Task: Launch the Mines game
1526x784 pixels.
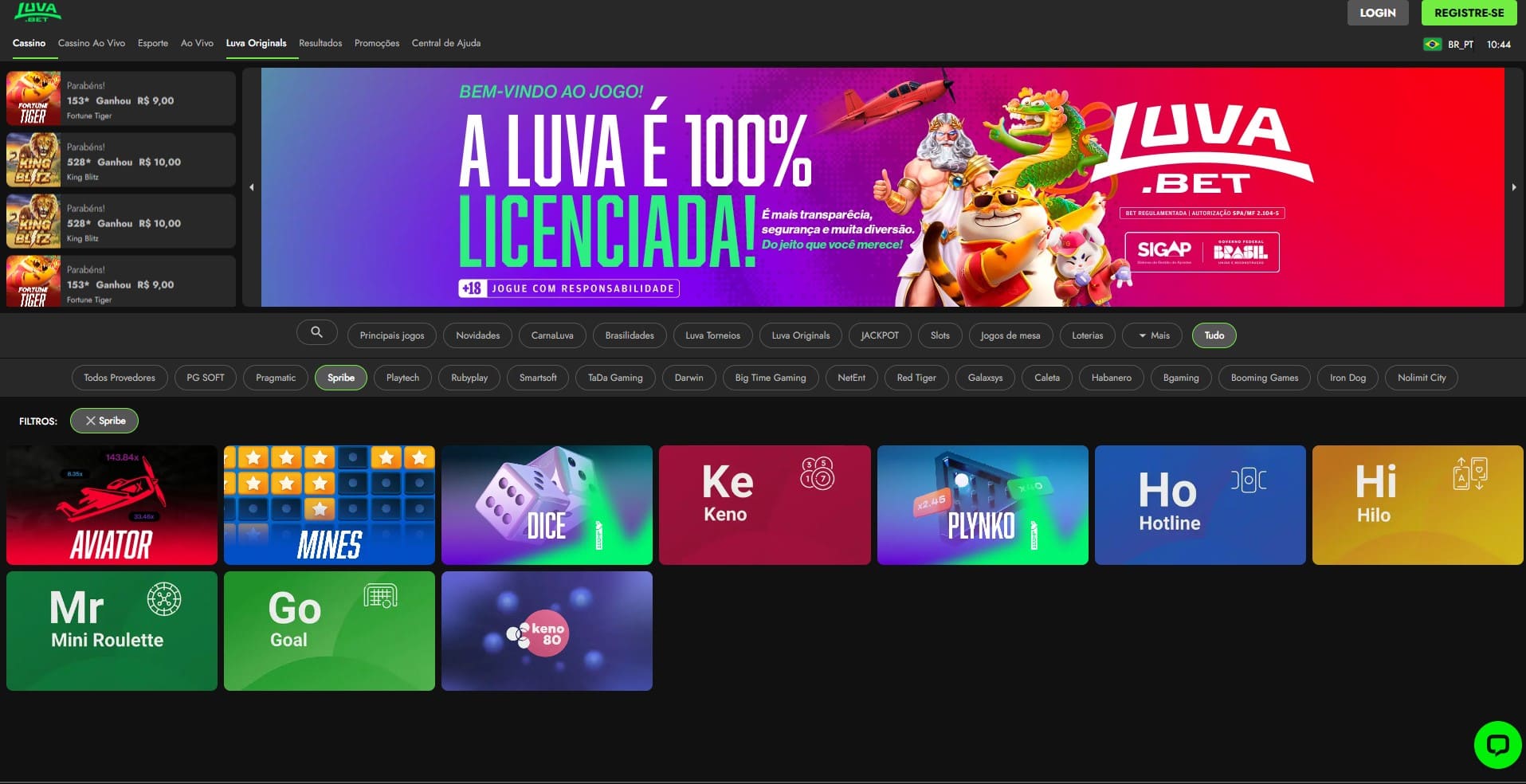Action: pyautogui.click(x=329, y=505)
